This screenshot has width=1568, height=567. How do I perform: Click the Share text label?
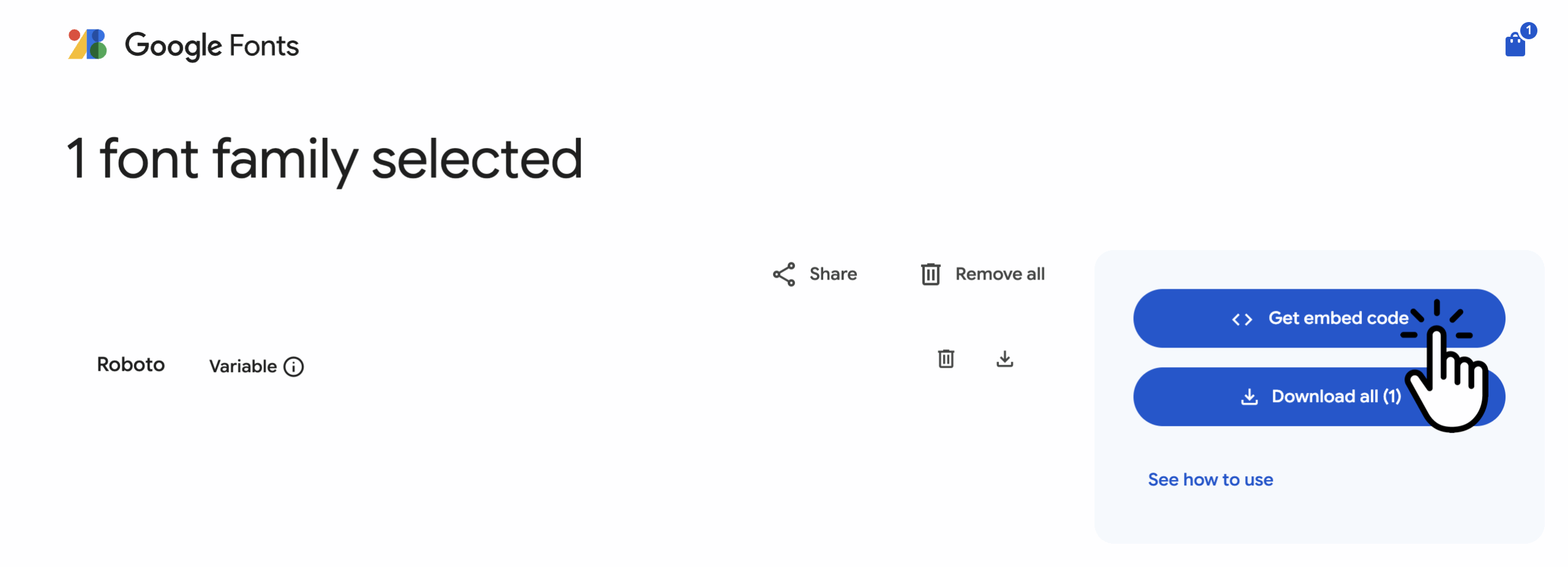click(833, 274)
